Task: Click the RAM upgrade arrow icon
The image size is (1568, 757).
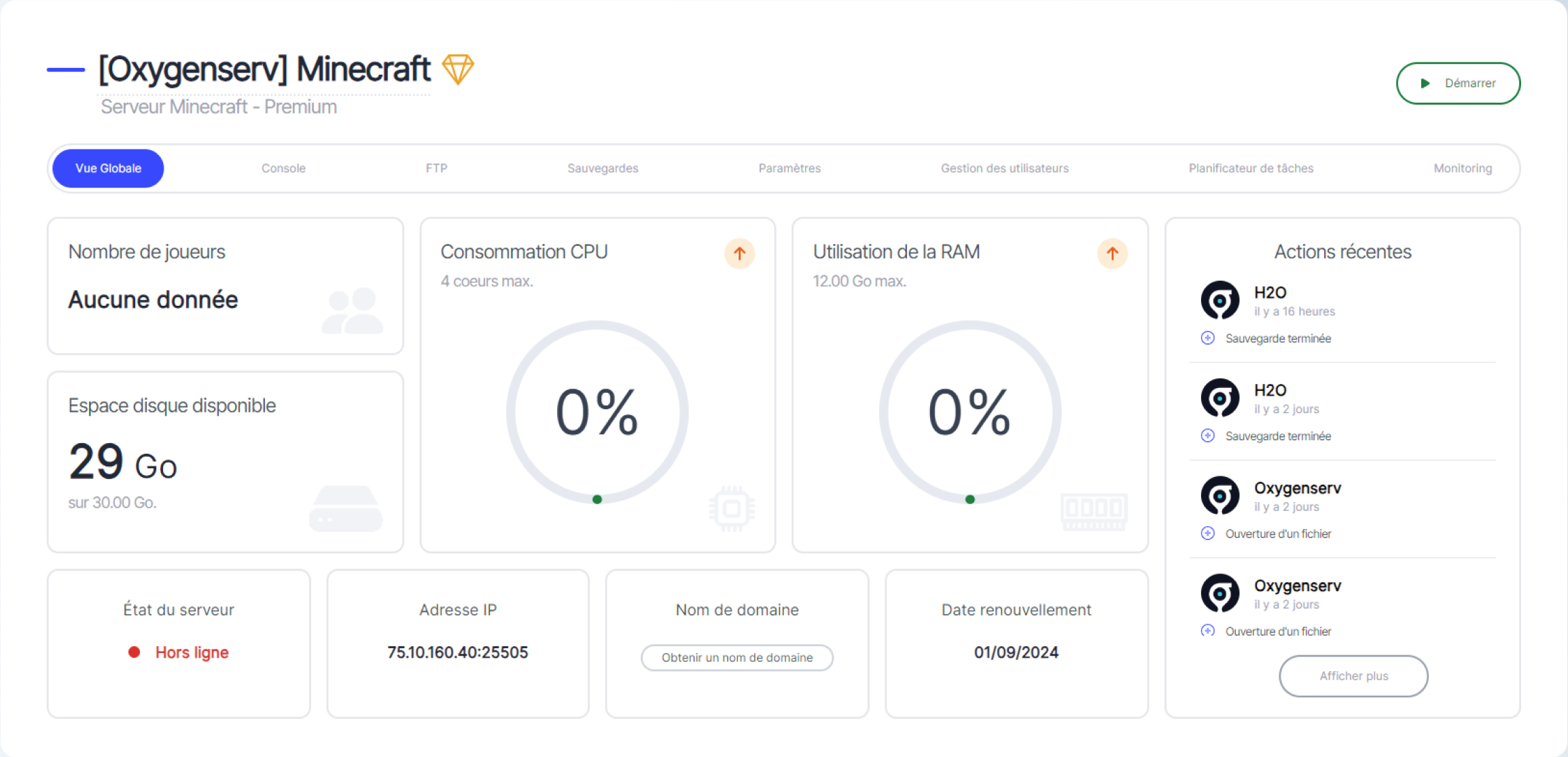Action: click(x=1112, y=253)
